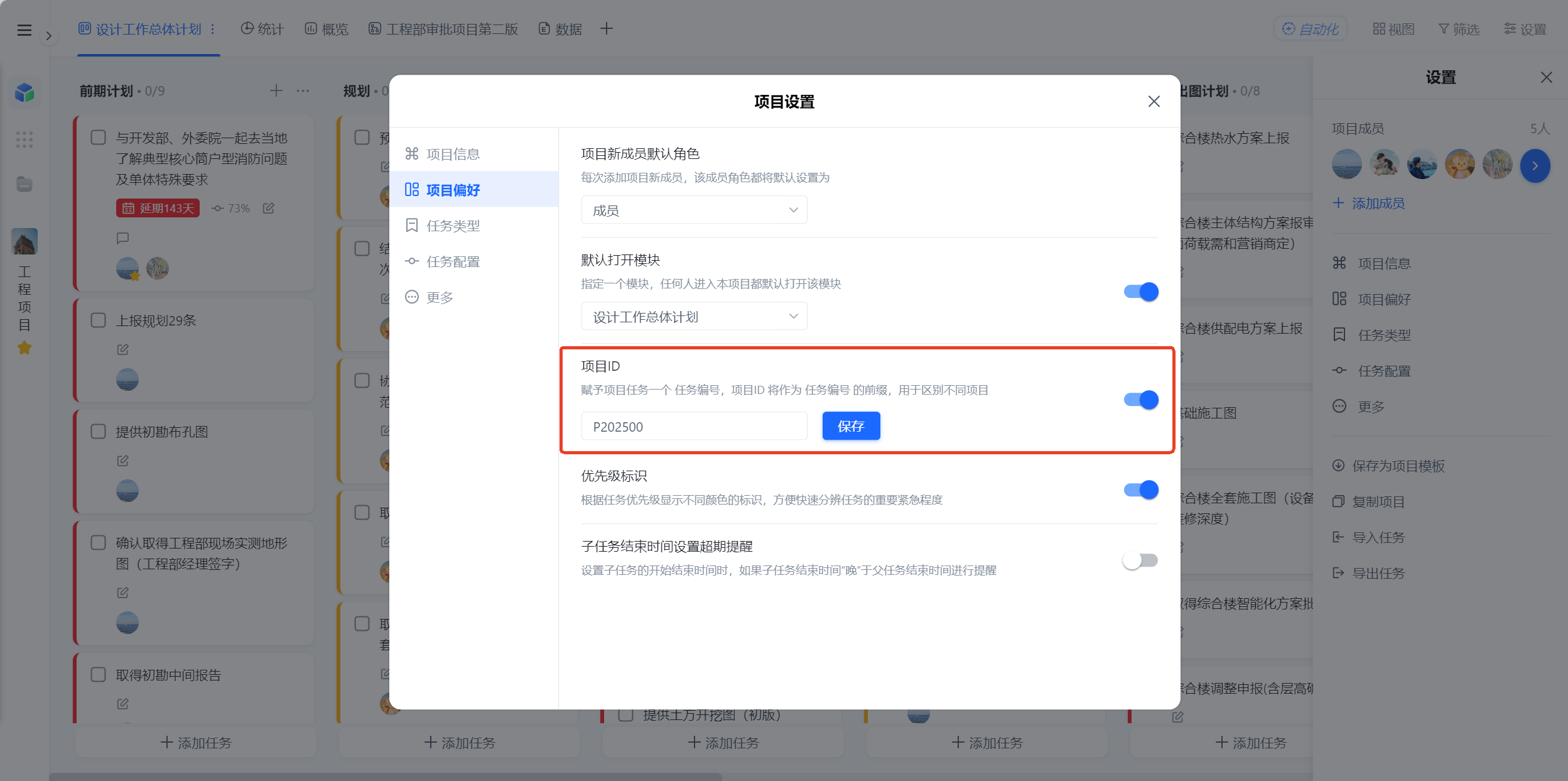Screen dimensions: 1568x781
Task: Click the project thumbnail in left sidebar
Action: pyautogui.click(x=24, y=241)
